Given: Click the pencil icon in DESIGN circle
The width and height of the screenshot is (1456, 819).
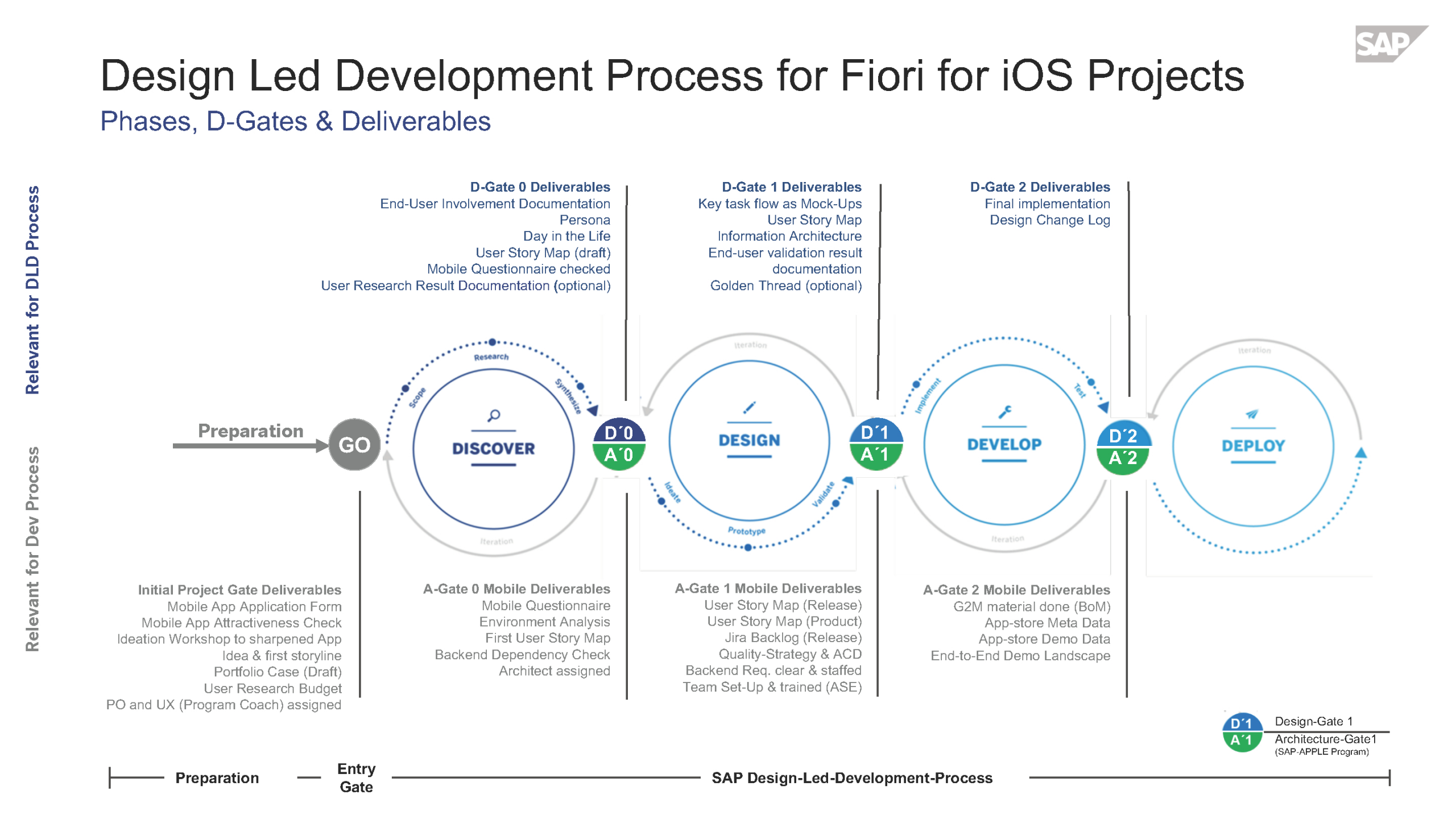Looking at the screenshot, I should (749, 408).
